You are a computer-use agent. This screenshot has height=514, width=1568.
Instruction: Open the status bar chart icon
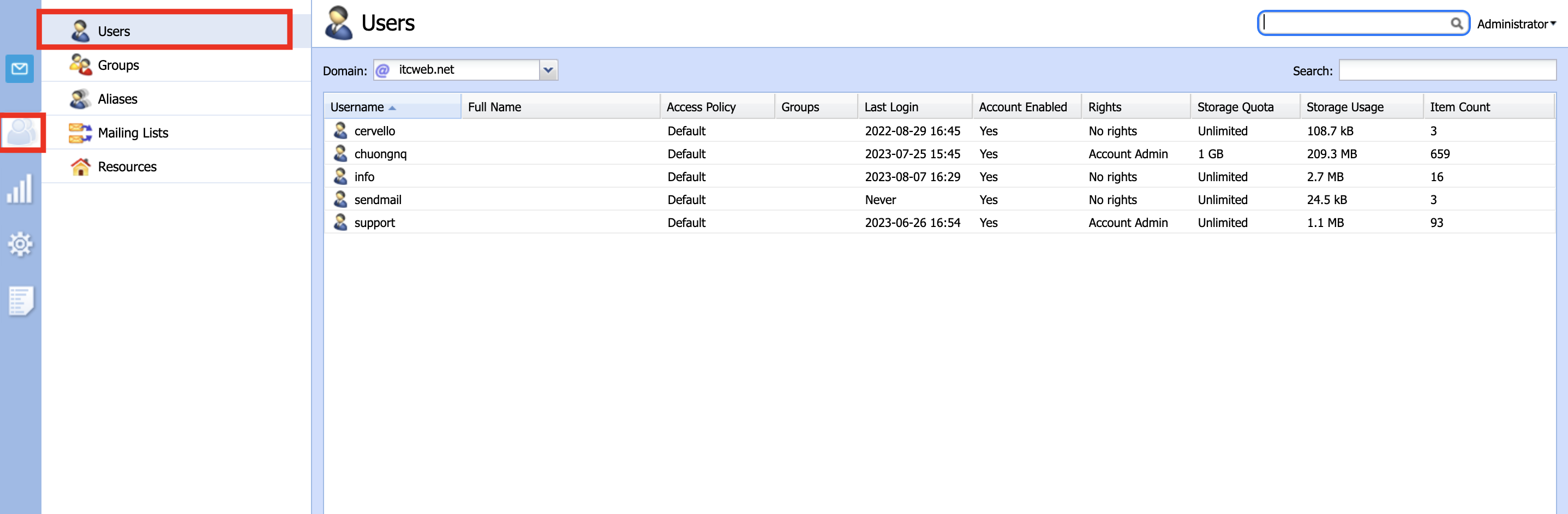[20, 189]
